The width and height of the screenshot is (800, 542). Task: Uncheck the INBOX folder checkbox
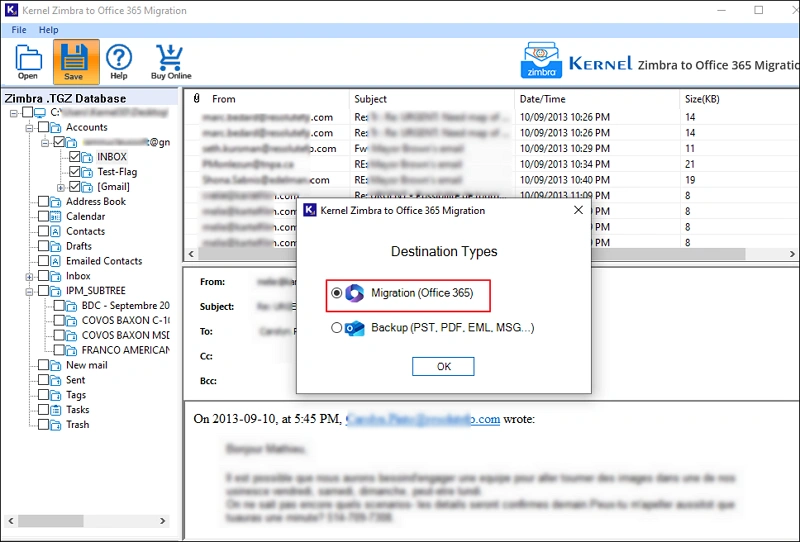tap(74, 157)
